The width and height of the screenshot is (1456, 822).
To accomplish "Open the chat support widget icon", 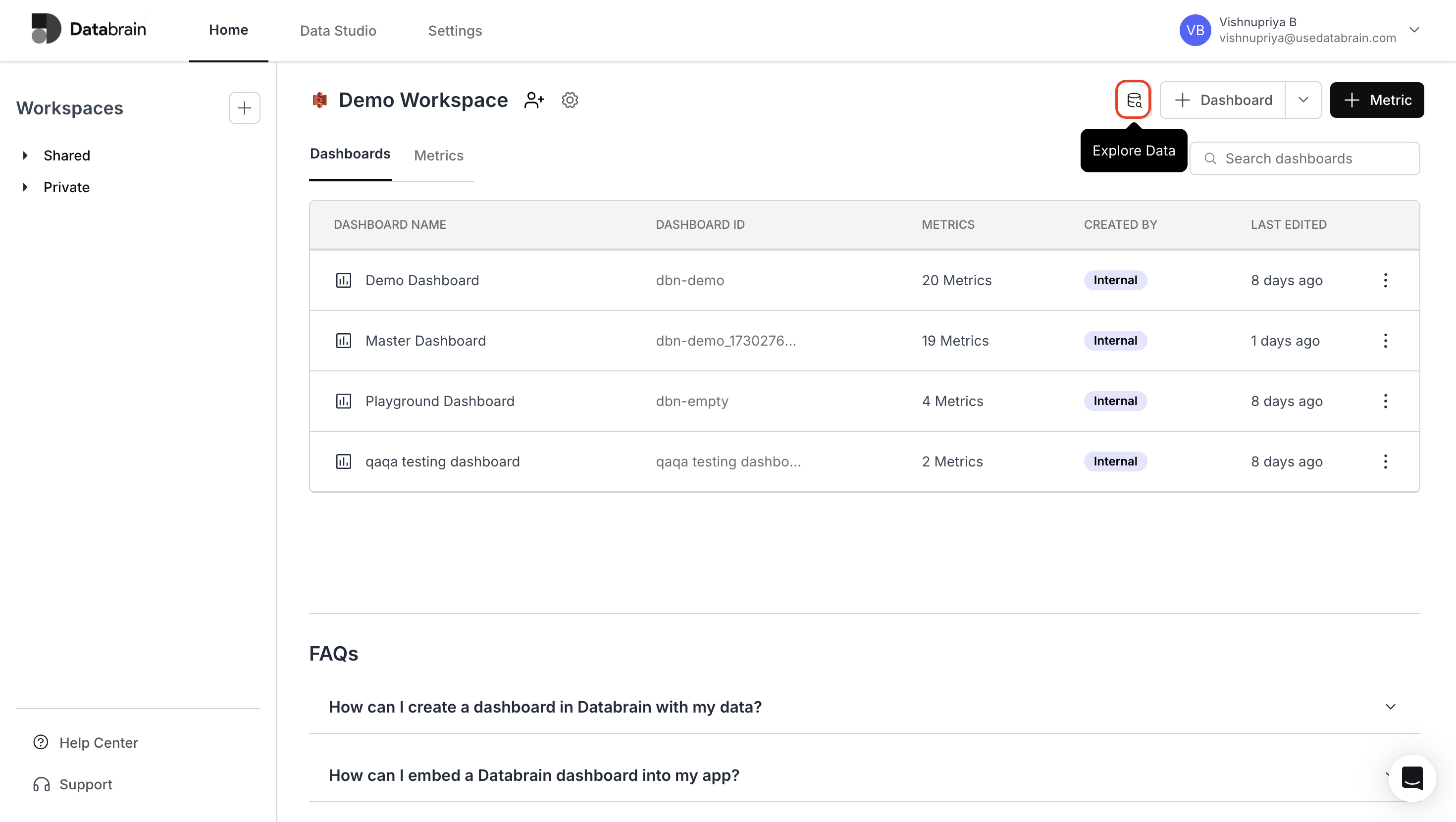I will point(1411,778).
